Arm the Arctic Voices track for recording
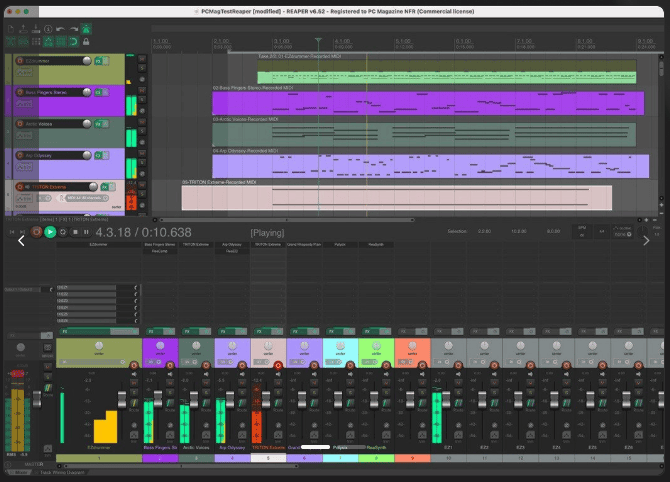The height and width of the screenshot is (482, 670). click(20, 124)
